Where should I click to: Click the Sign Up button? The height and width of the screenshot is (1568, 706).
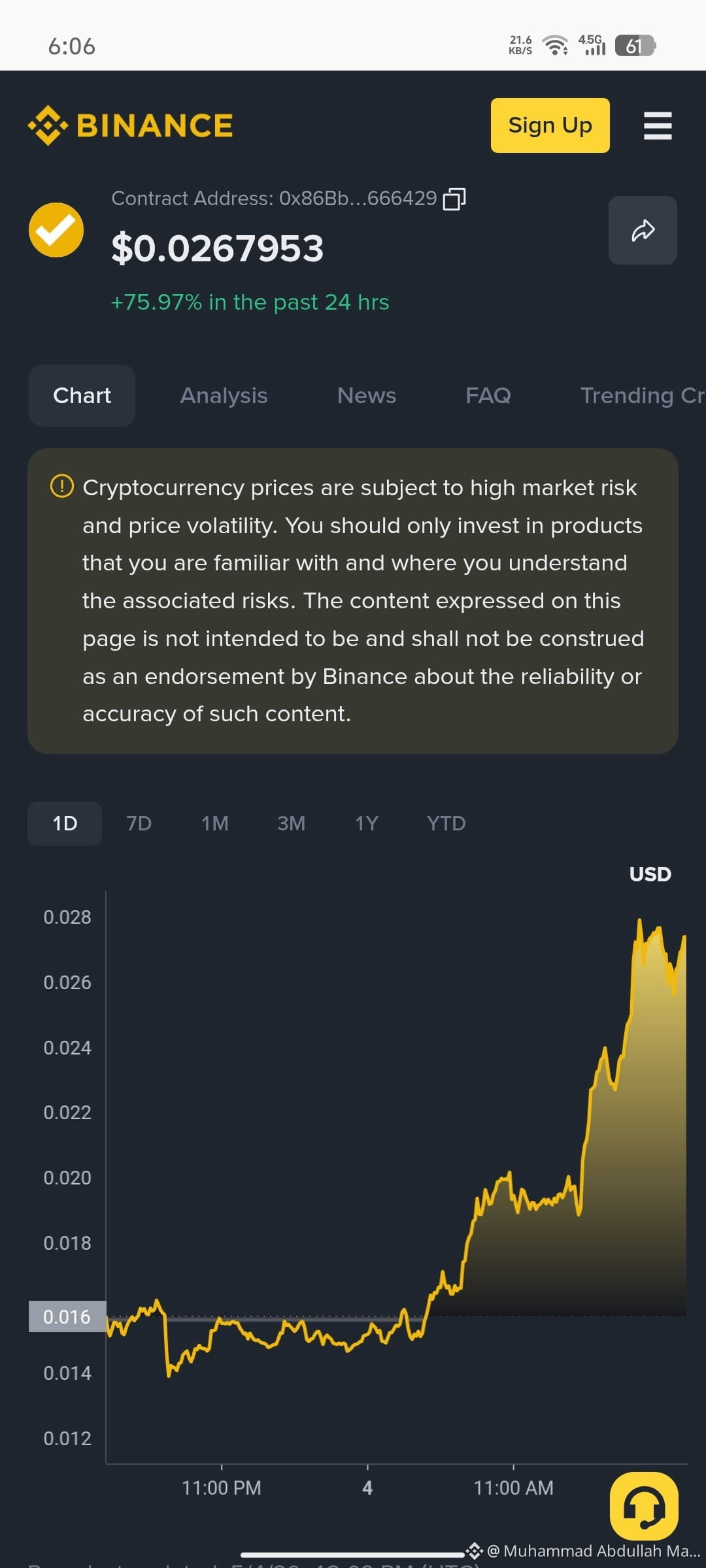[550, 125]
